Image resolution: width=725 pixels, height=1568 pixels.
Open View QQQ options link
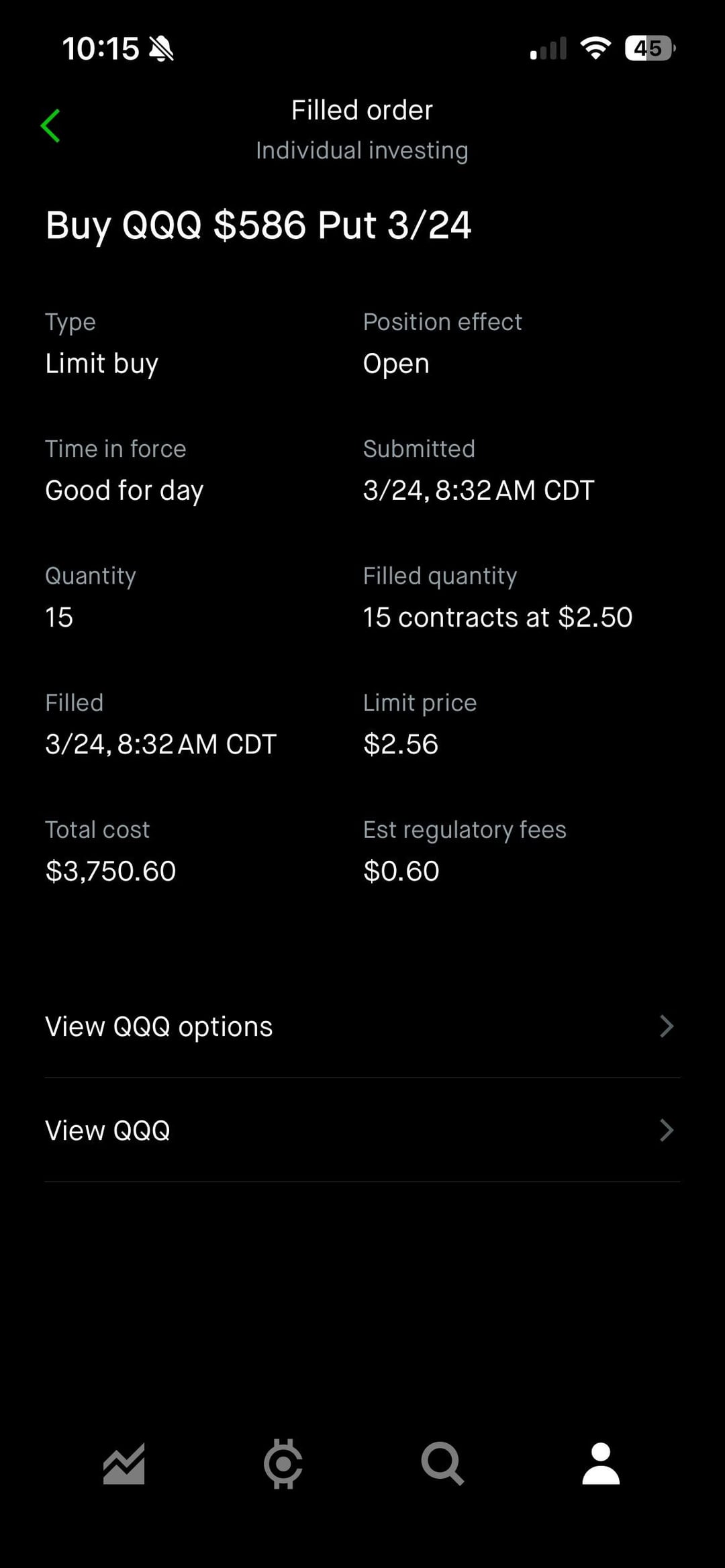tap(159, 1027)
